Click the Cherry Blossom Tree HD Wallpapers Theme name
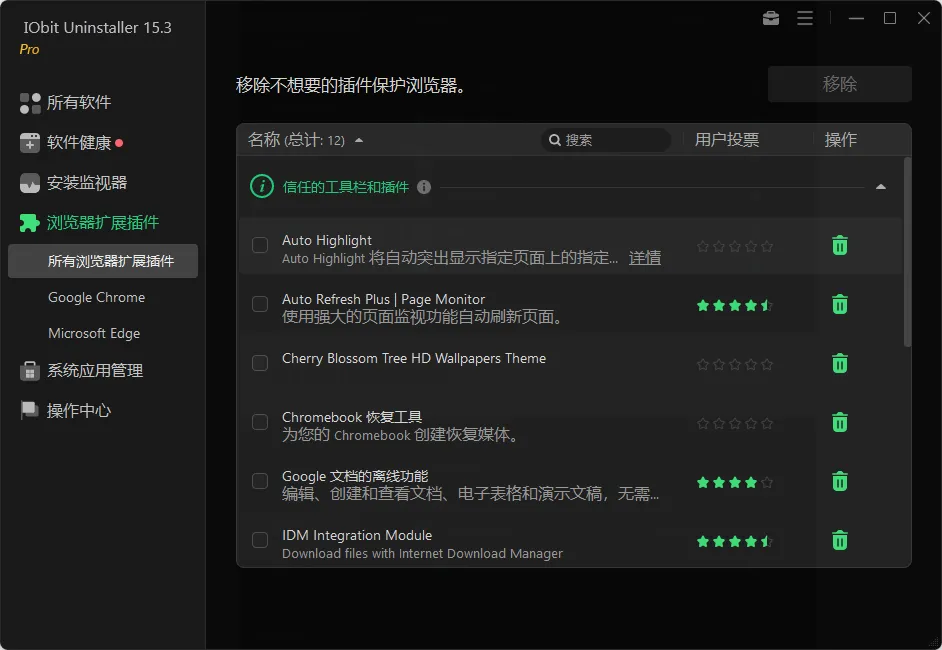 pyautogui.click(x=414, y=359)
